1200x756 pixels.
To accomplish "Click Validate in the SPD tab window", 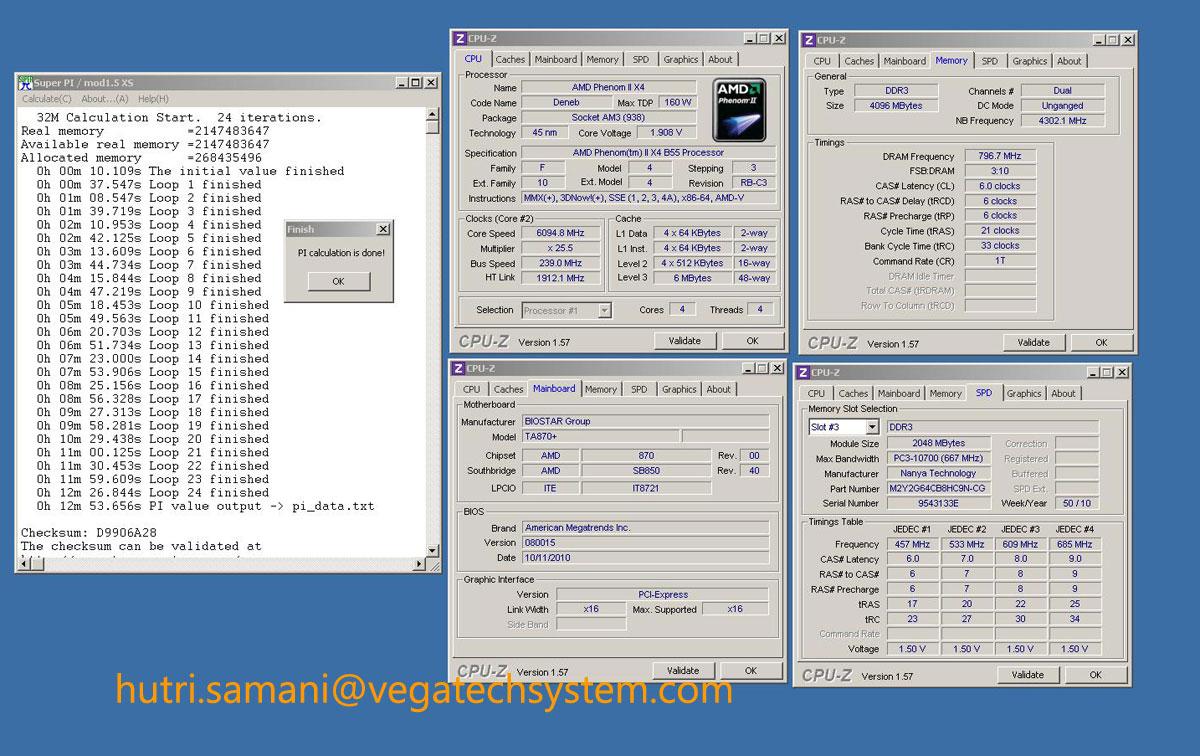I will click(1028, 675).
